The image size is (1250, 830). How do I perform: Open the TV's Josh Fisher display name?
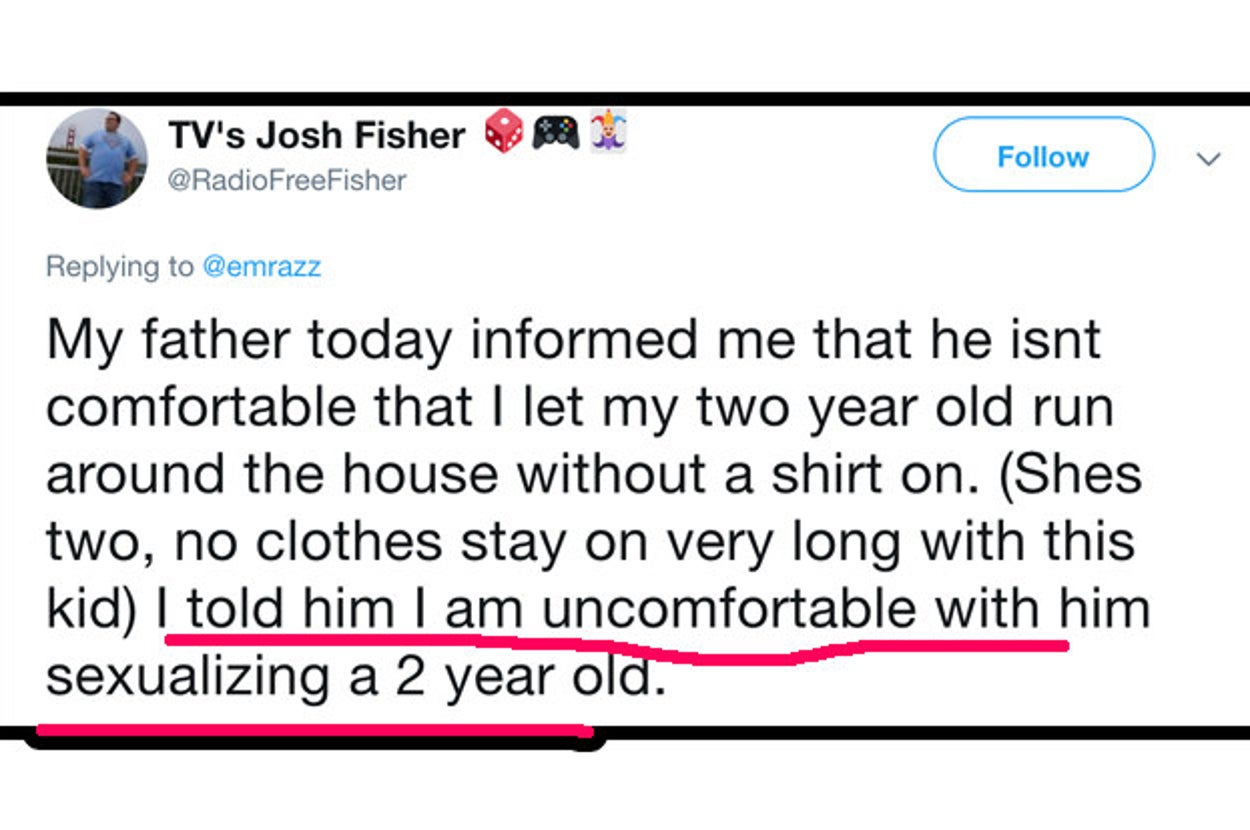click(x=317, y=136)
